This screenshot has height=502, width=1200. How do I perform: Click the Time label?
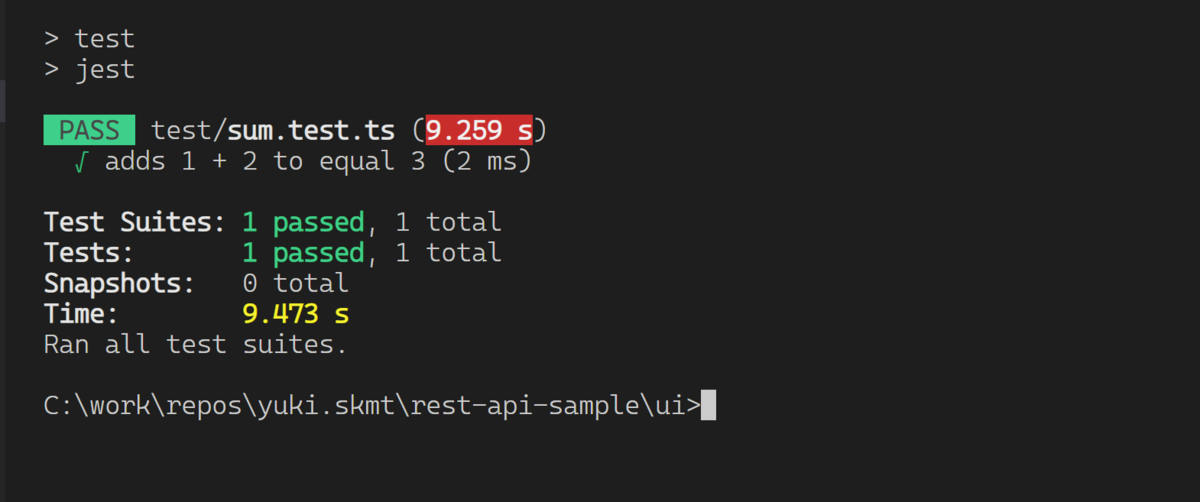coord(82,315)
